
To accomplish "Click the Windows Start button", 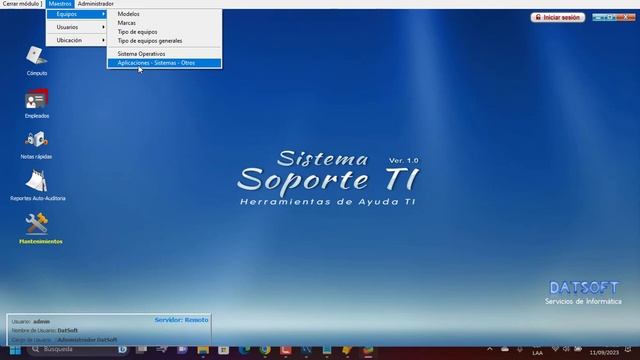I will 15,350.
